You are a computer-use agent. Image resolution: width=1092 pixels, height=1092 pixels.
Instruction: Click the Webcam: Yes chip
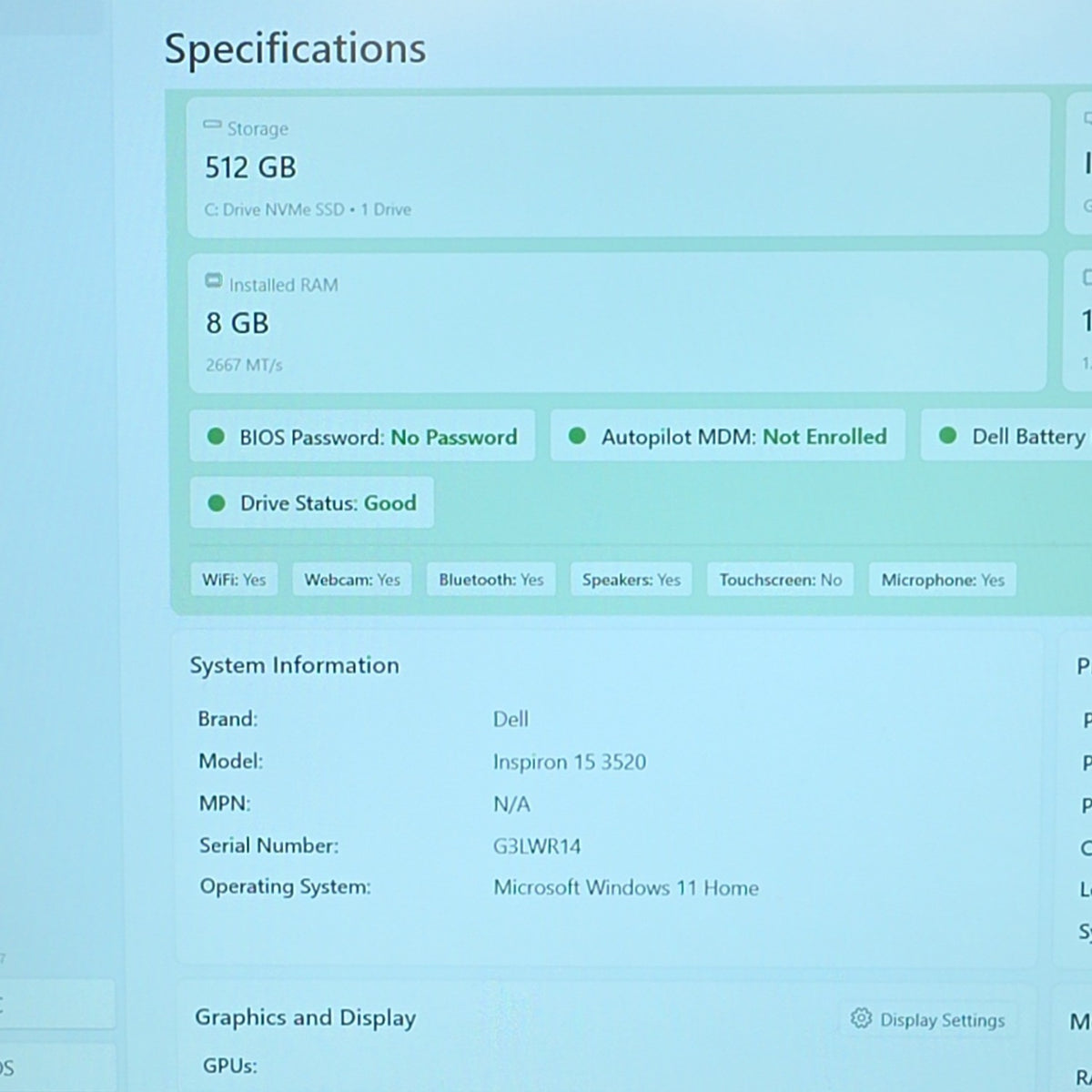(x=352, y=580)
